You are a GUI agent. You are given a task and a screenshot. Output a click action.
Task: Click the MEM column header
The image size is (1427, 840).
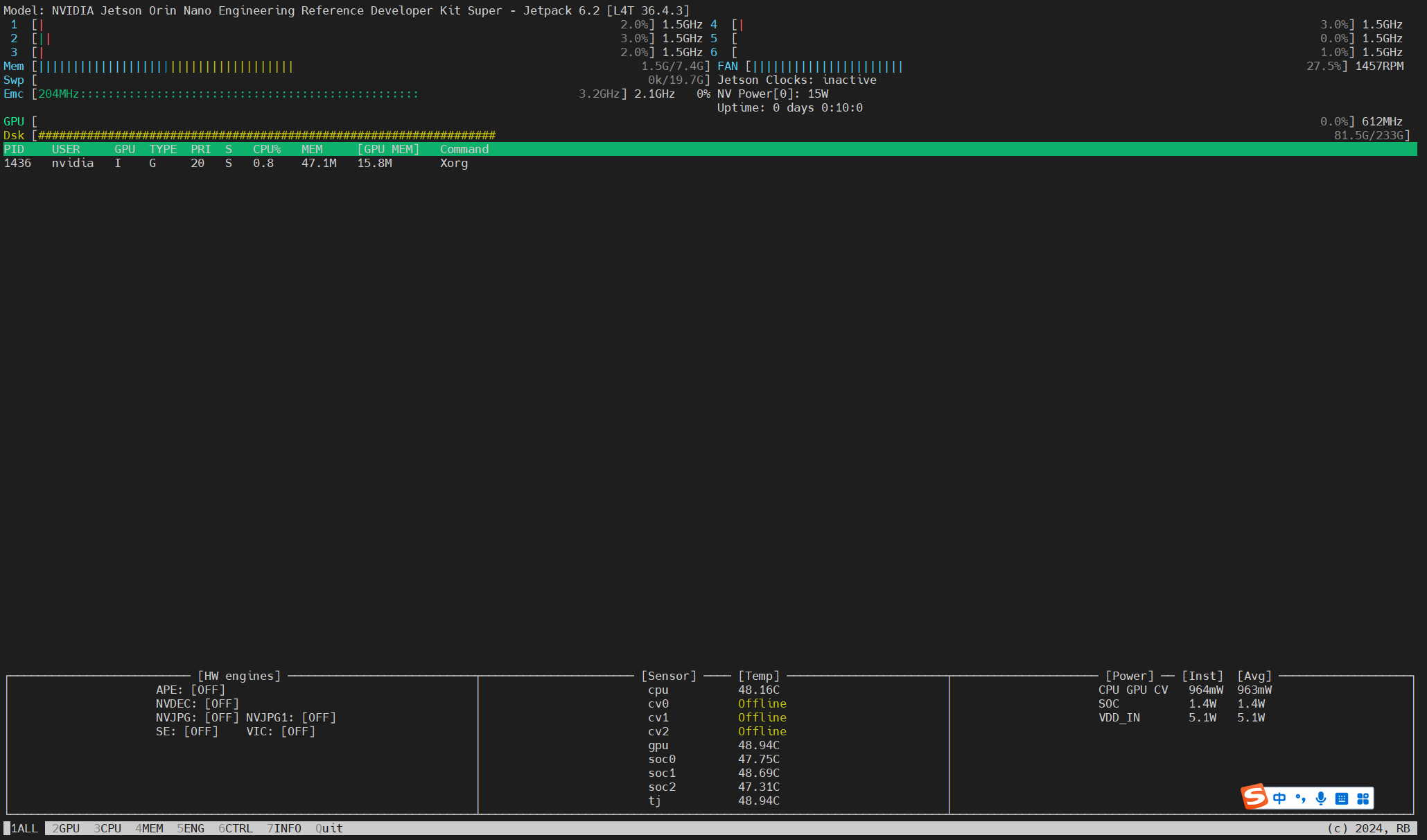click(312, 149)
